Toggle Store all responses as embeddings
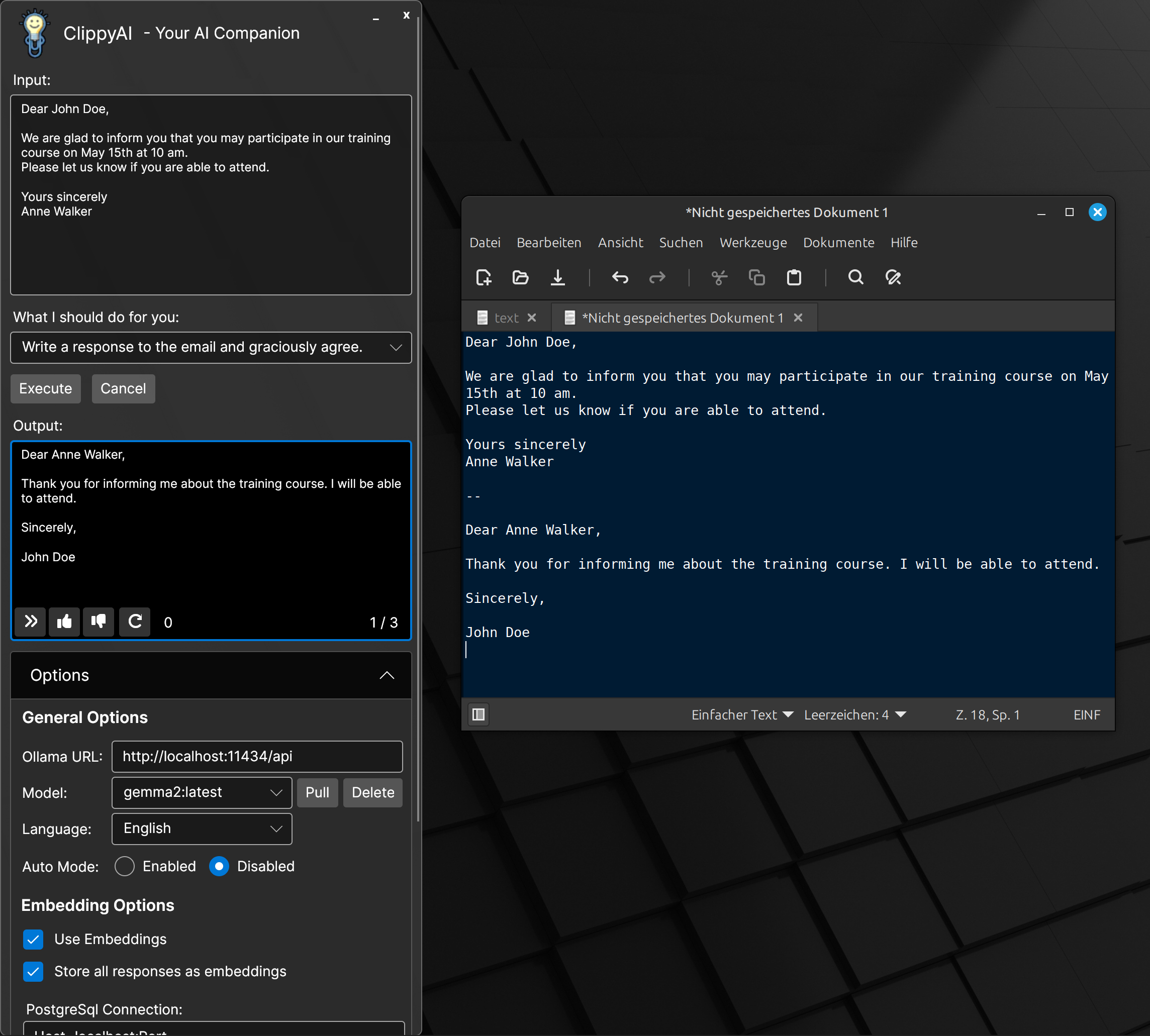Image resolution: width=1150 pixels, height=1036 pixels. coord(33,972)
